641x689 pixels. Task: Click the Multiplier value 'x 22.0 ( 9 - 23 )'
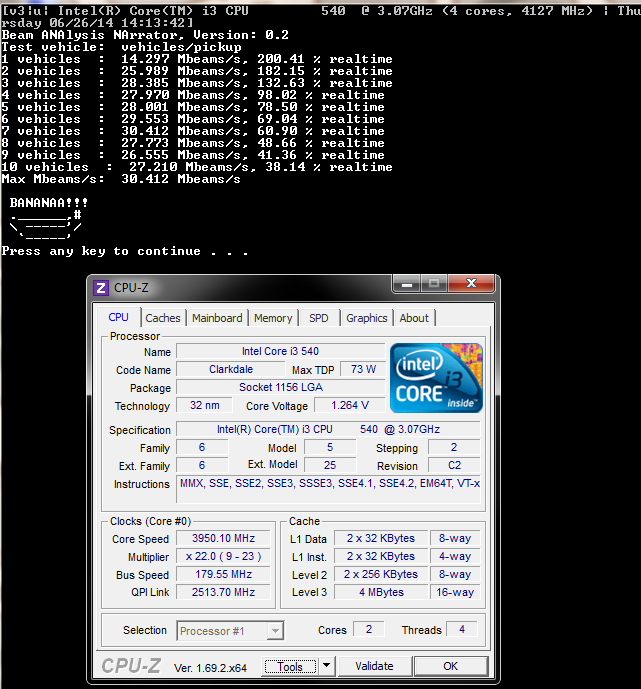pos(223,556)
